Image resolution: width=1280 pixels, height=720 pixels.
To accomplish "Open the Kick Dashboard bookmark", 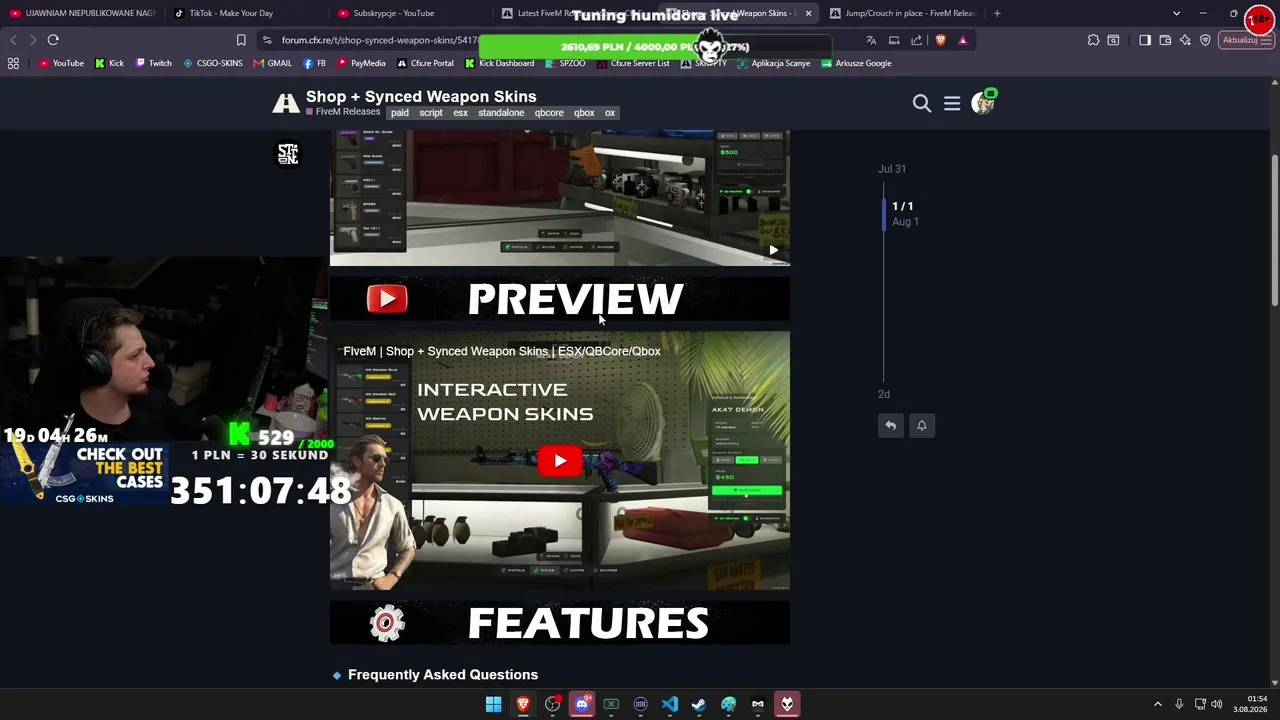I will (x=499, y=63).
